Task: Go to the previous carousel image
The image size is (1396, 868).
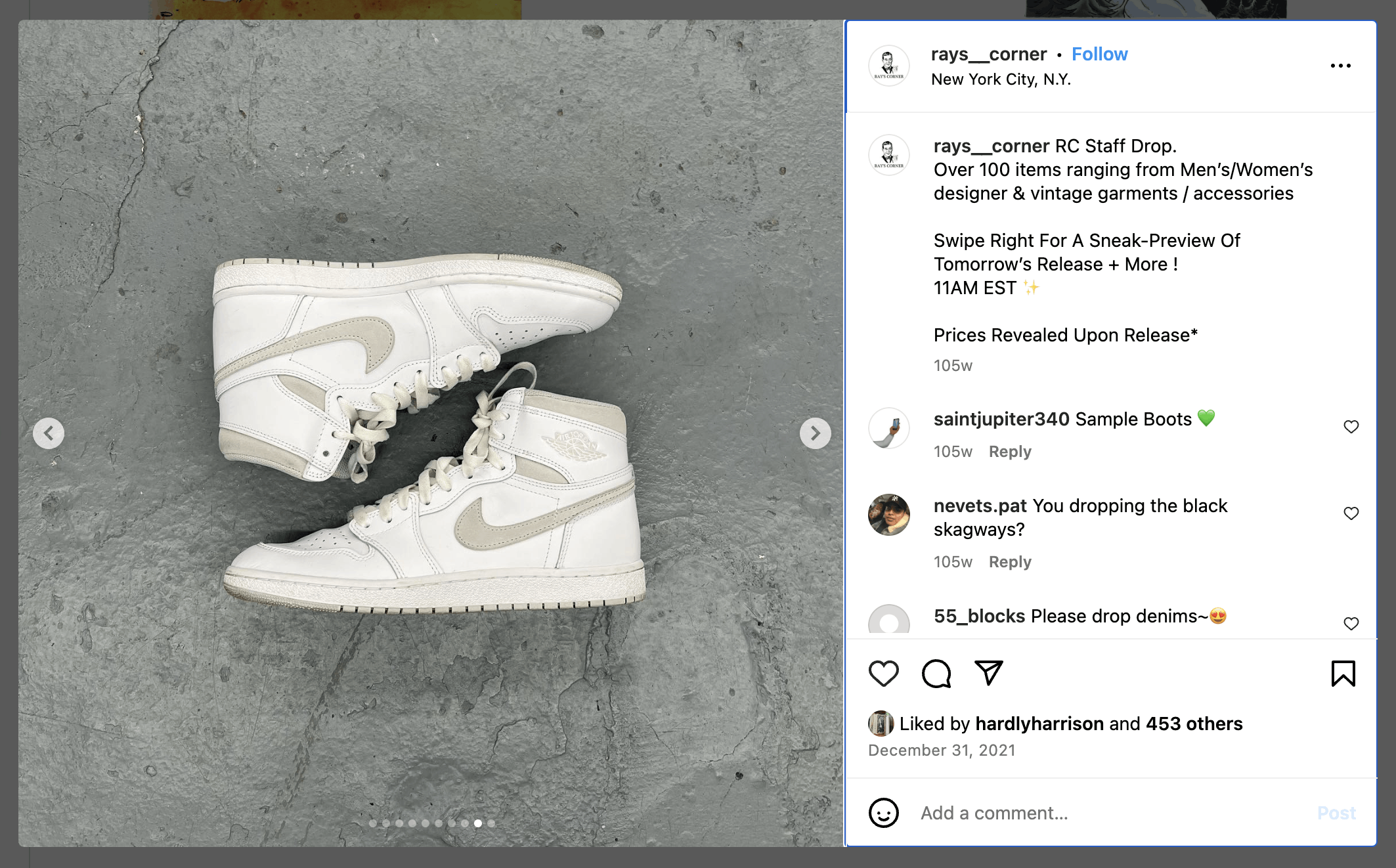Action: 49,433
